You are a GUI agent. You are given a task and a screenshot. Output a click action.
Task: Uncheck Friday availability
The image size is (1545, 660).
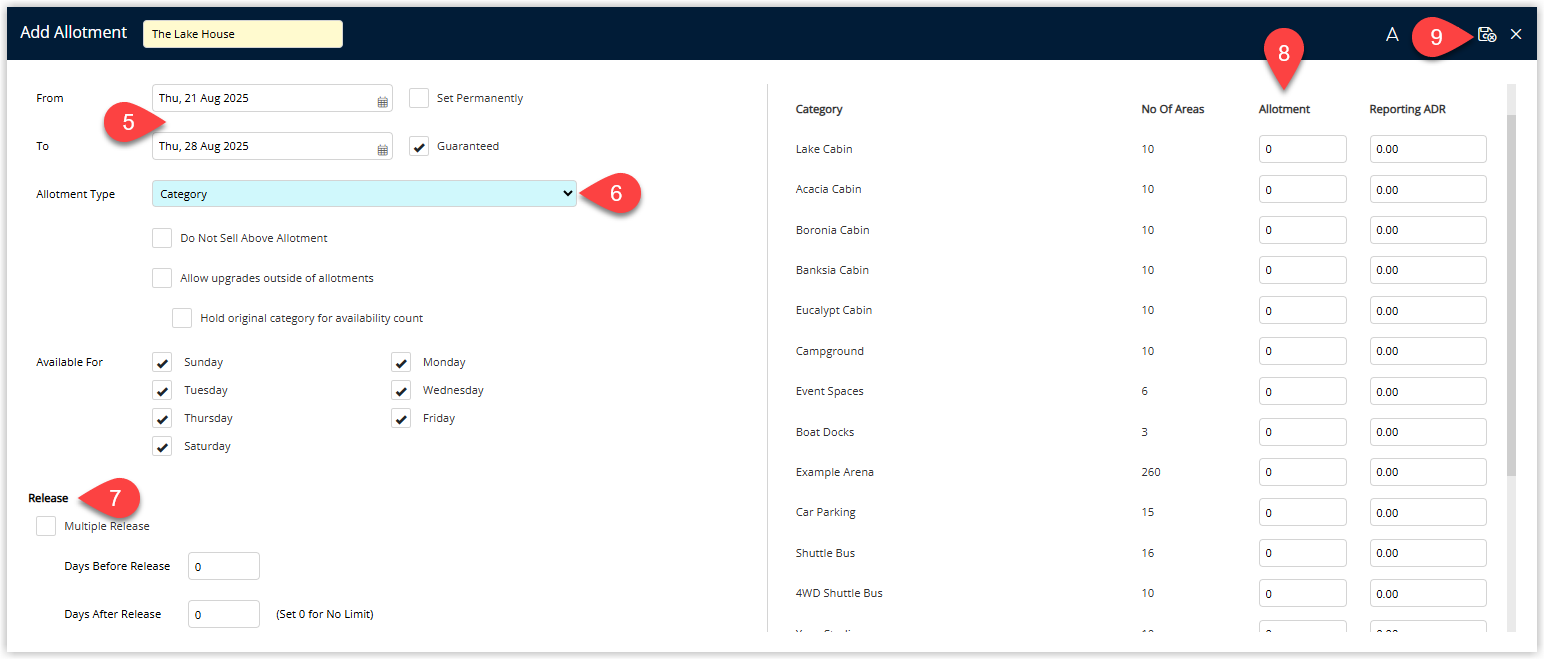click(401, 418)
